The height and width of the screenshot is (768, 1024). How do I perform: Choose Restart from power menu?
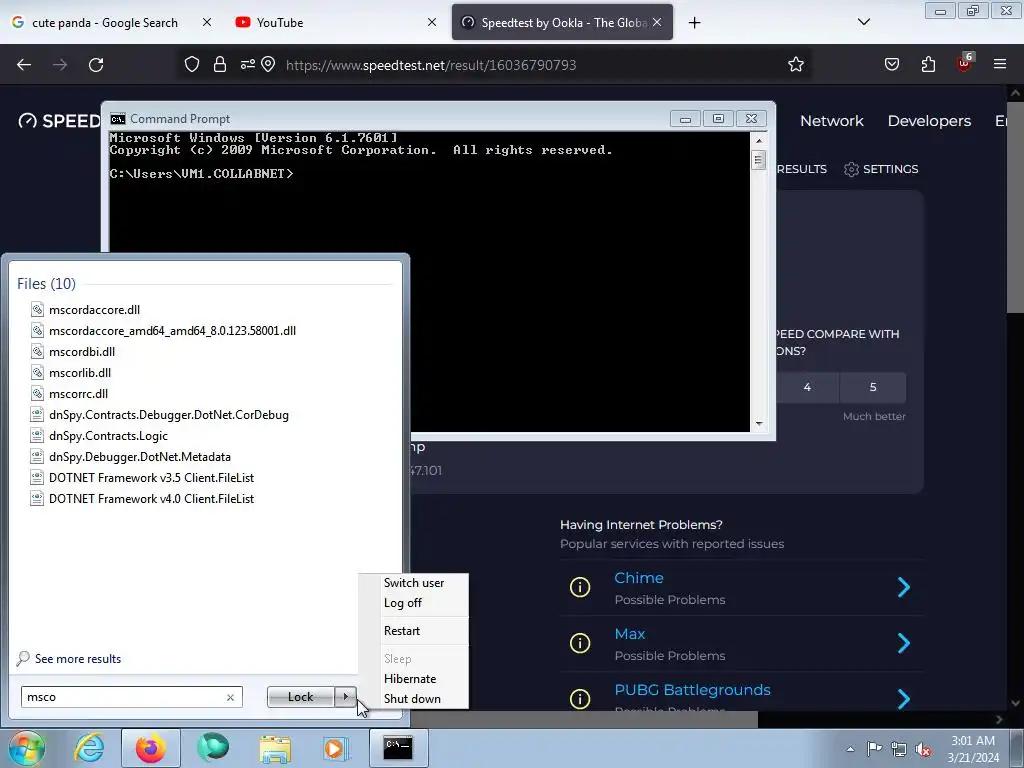[402, 631]
